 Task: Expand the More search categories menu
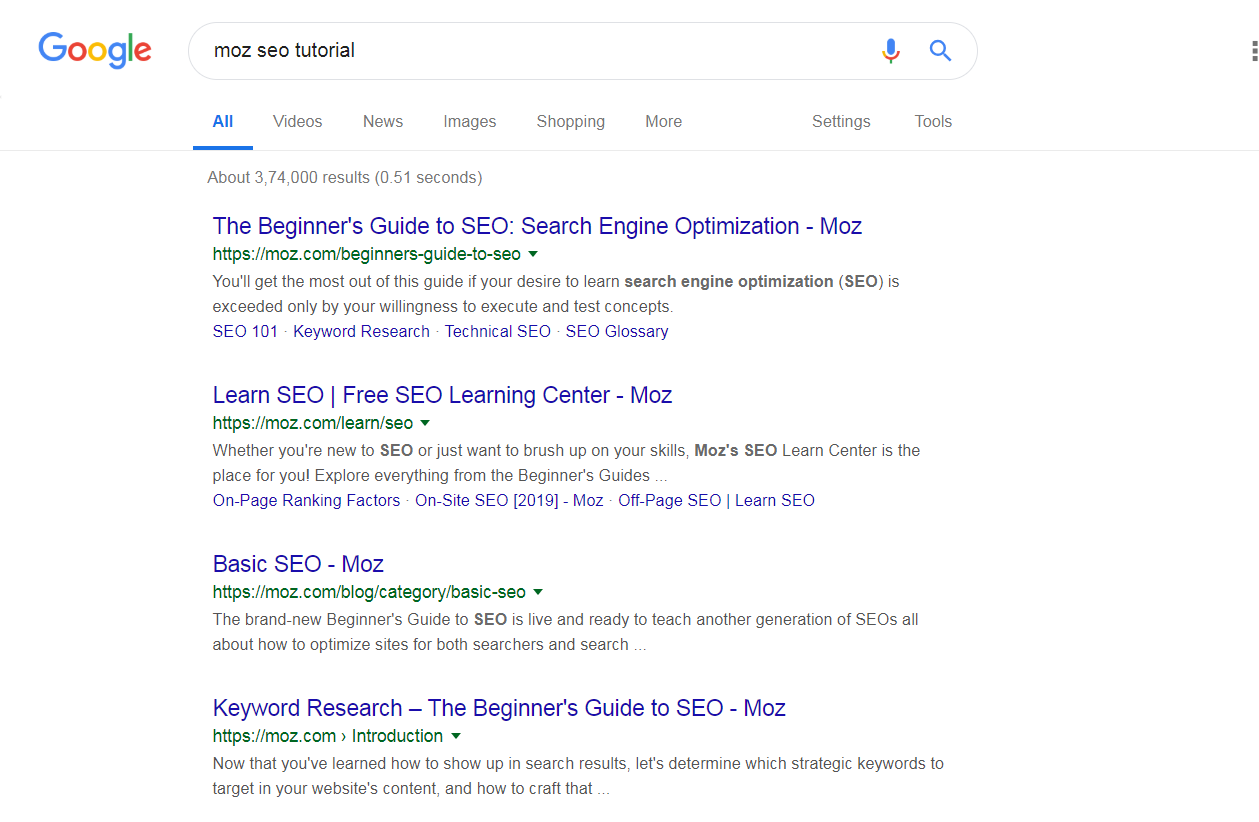pos(664,121)
